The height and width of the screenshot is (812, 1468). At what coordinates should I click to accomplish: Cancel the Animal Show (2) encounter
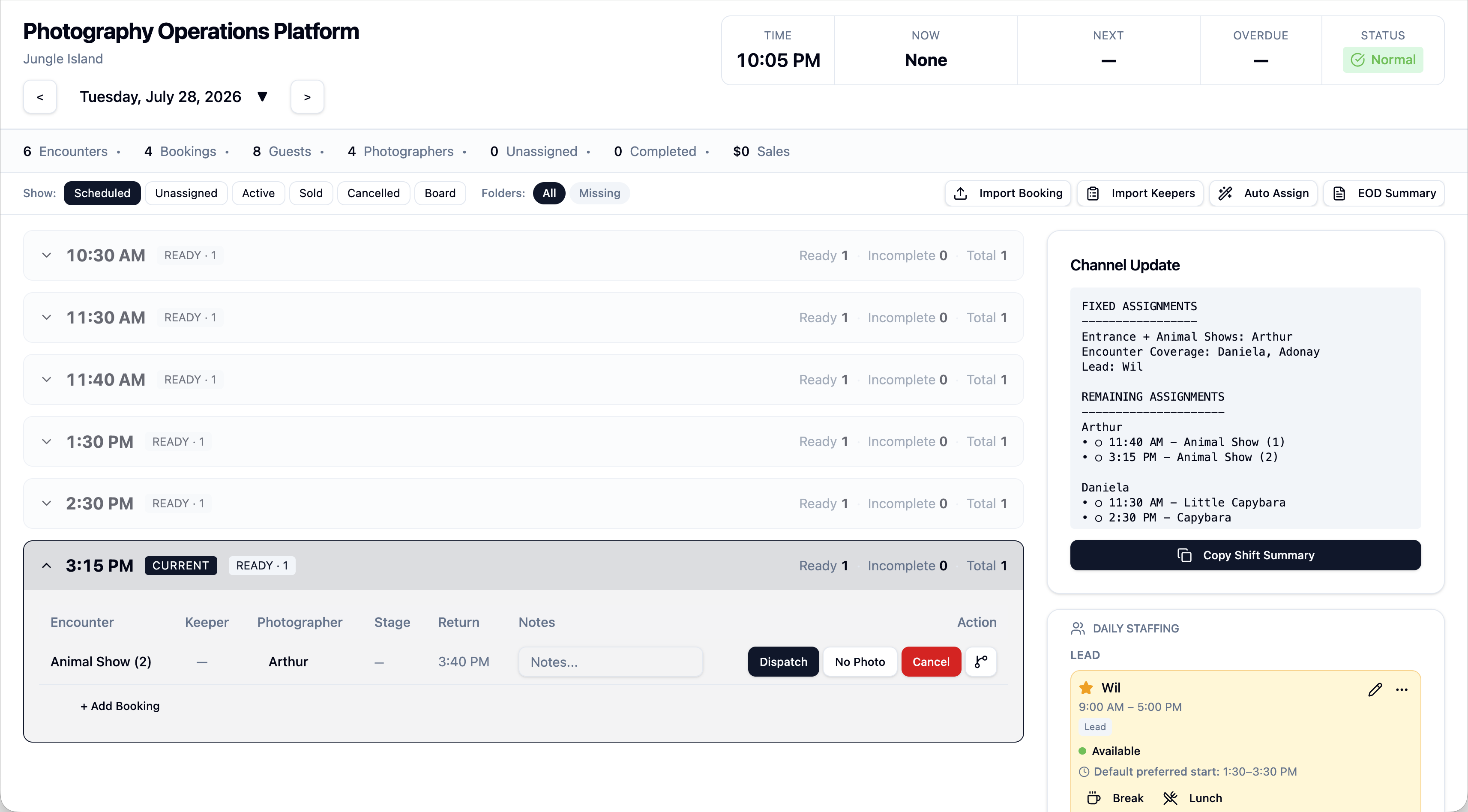(x=931, y=662)
